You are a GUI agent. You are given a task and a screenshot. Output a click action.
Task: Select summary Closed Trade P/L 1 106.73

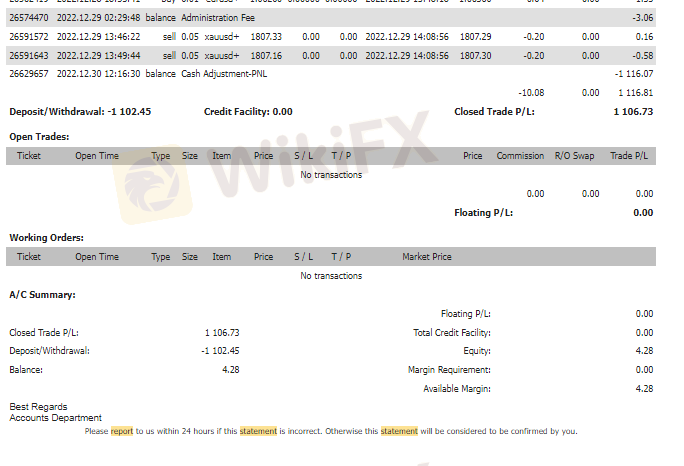click(222, 332)
